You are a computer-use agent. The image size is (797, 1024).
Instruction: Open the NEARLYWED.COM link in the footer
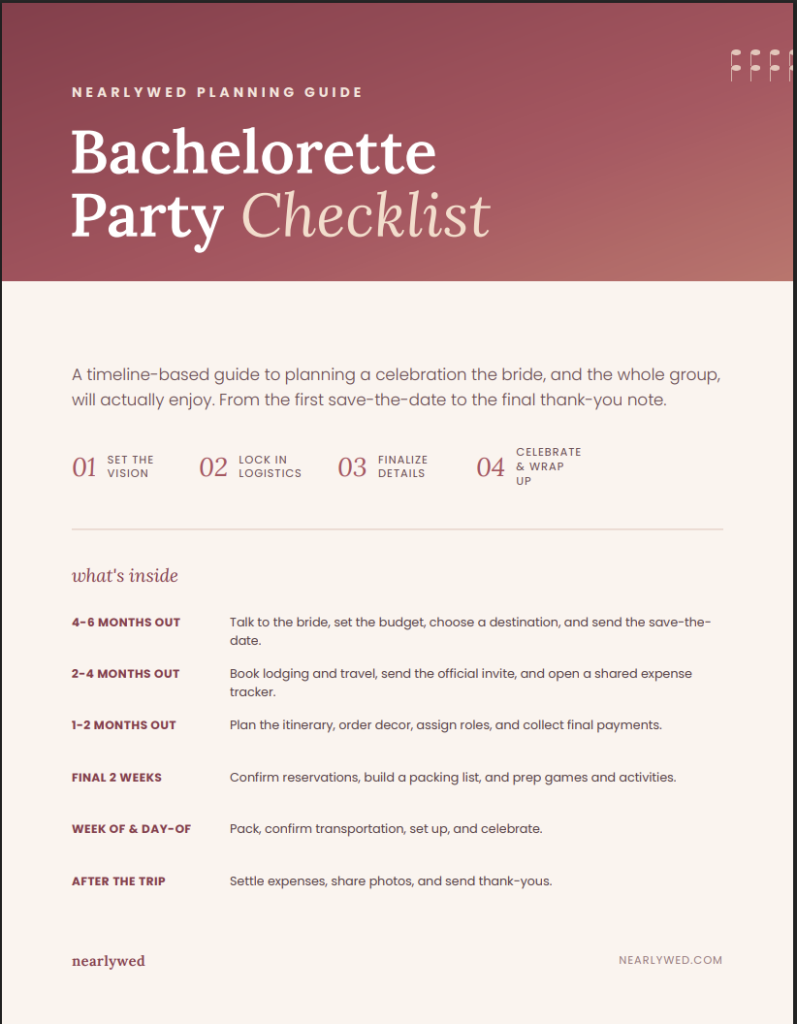pyautogui.click(x=670, y=960)
